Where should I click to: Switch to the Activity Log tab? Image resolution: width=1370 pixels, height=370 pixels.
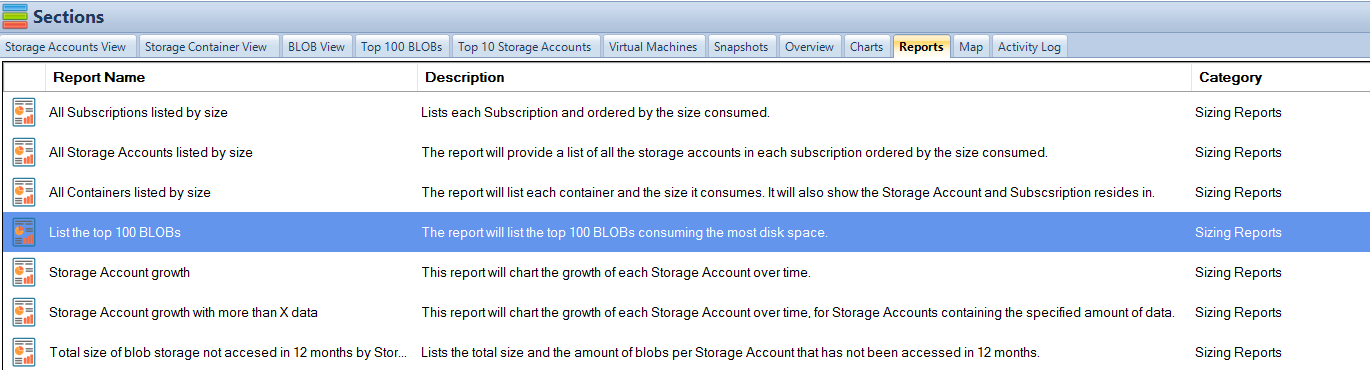pos(1030,46)
